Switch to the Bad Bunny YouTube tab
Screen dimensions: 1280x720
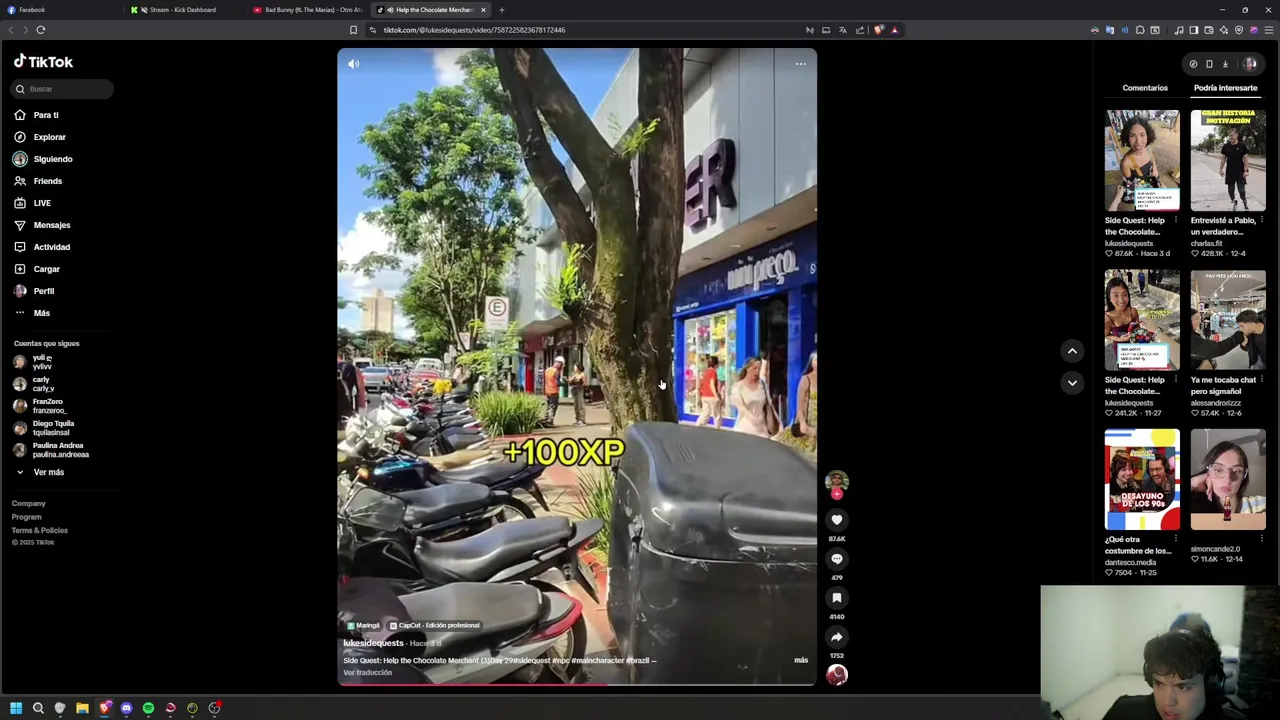pos(308,10)
